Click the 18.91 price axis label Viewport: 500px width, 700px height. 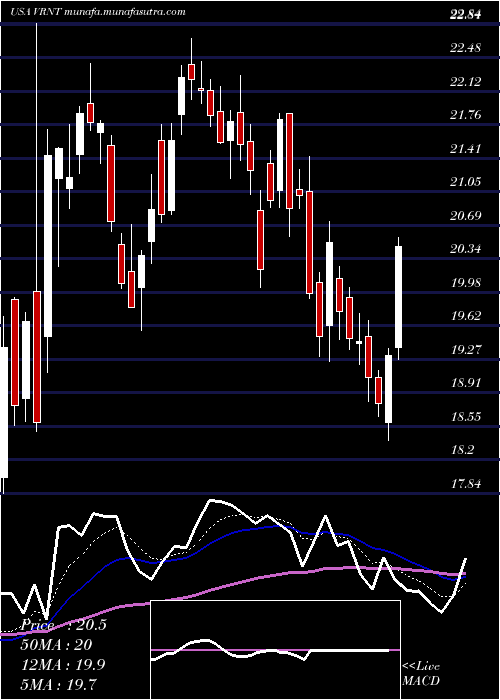coord(466,383)
